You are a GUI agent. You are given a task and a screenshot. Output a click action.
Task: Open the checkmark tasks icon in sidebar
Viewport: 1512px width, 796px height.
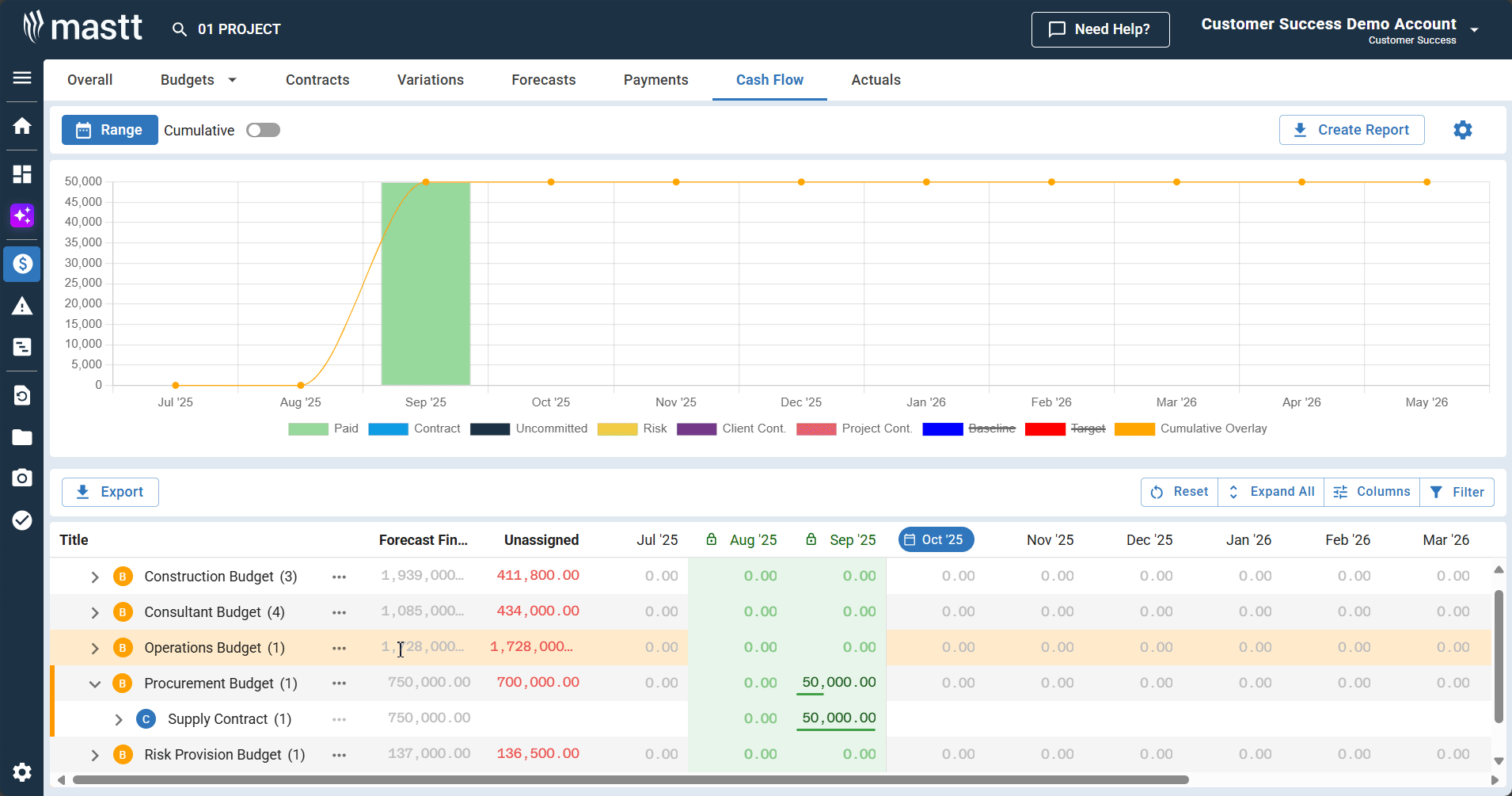coord(22,520)
